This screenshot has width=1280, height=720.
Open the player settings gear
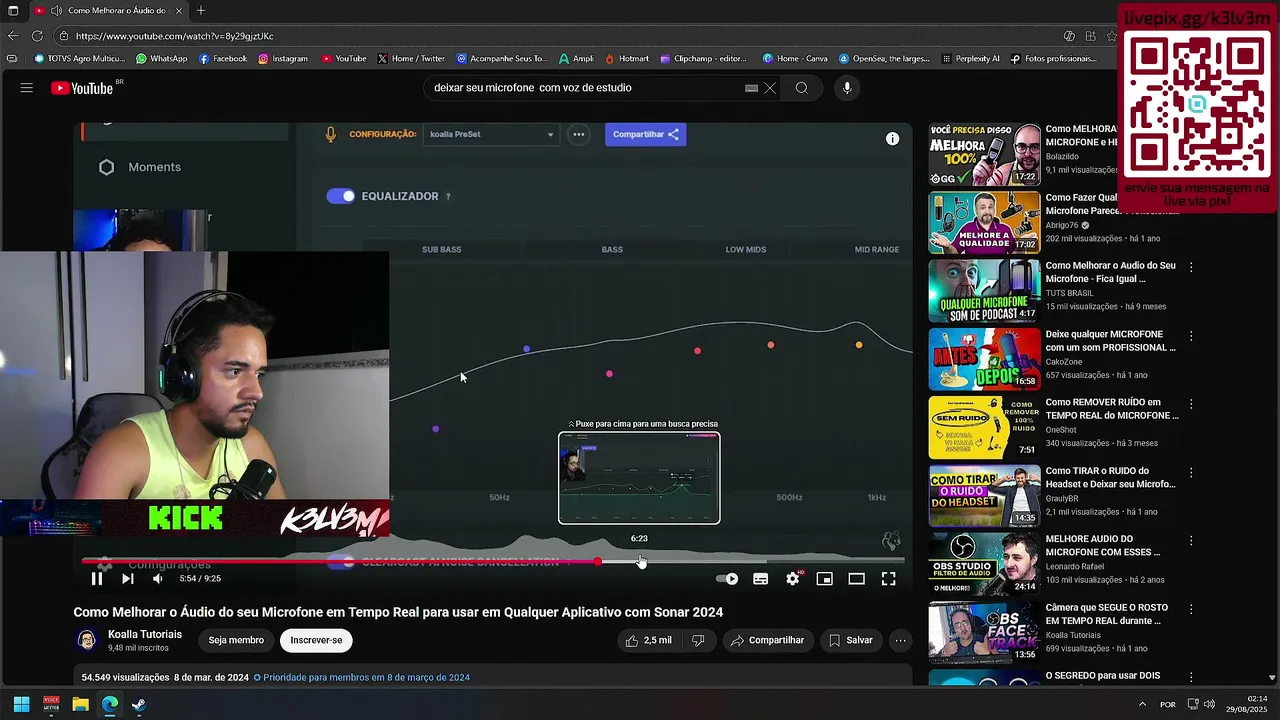[792, 579]
